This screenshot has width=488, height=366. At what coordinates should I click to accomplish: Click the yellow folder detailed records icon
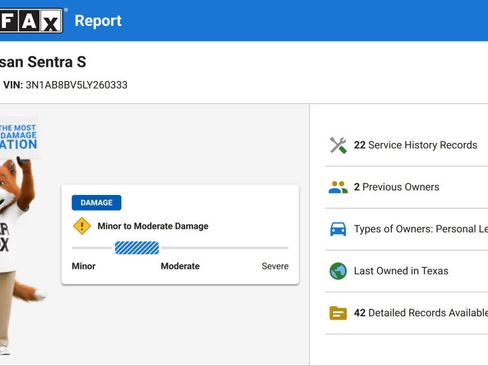coord(338,313)
